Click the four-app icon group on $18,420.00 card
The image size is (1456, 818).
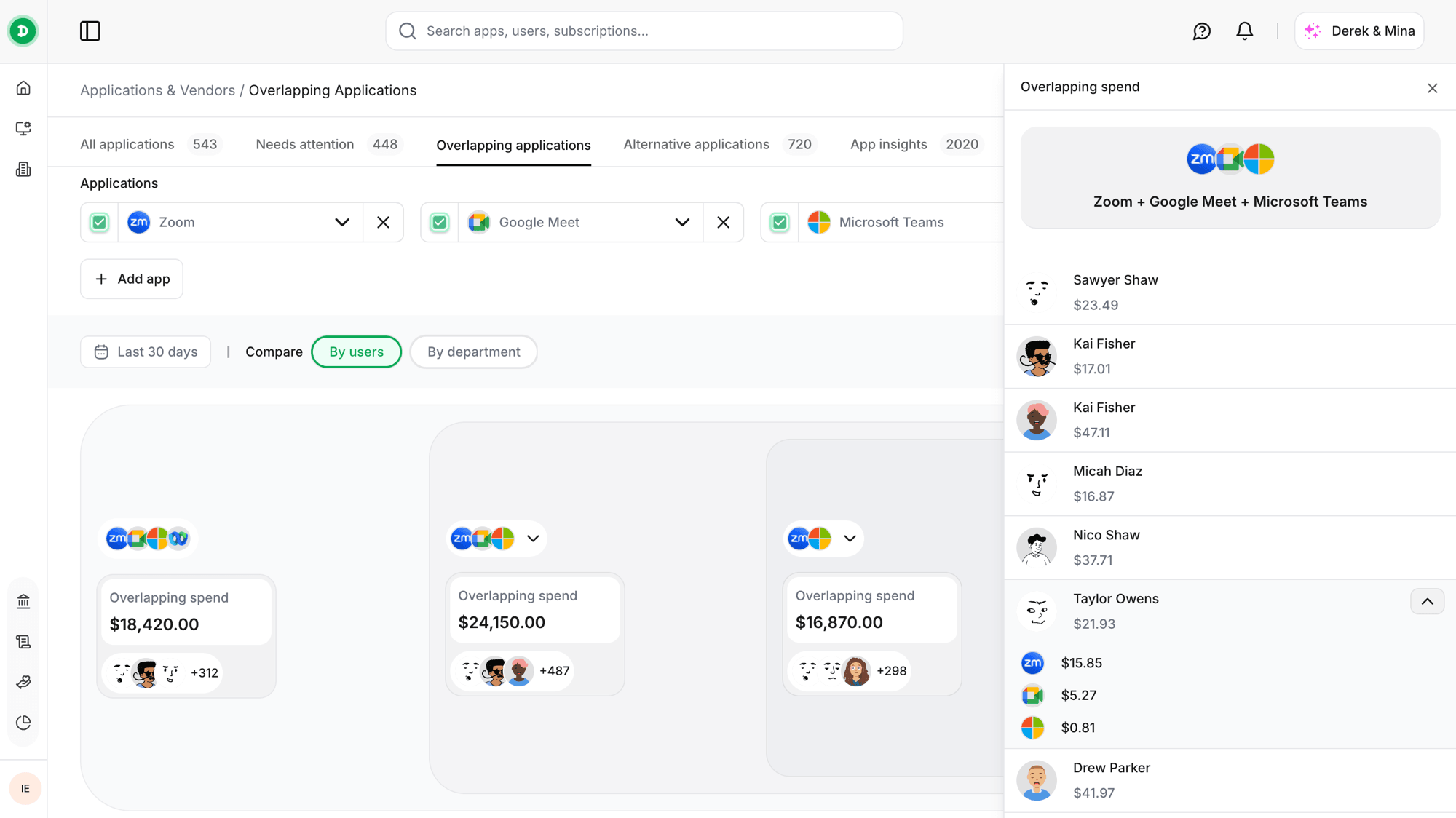tap(148, 539)
